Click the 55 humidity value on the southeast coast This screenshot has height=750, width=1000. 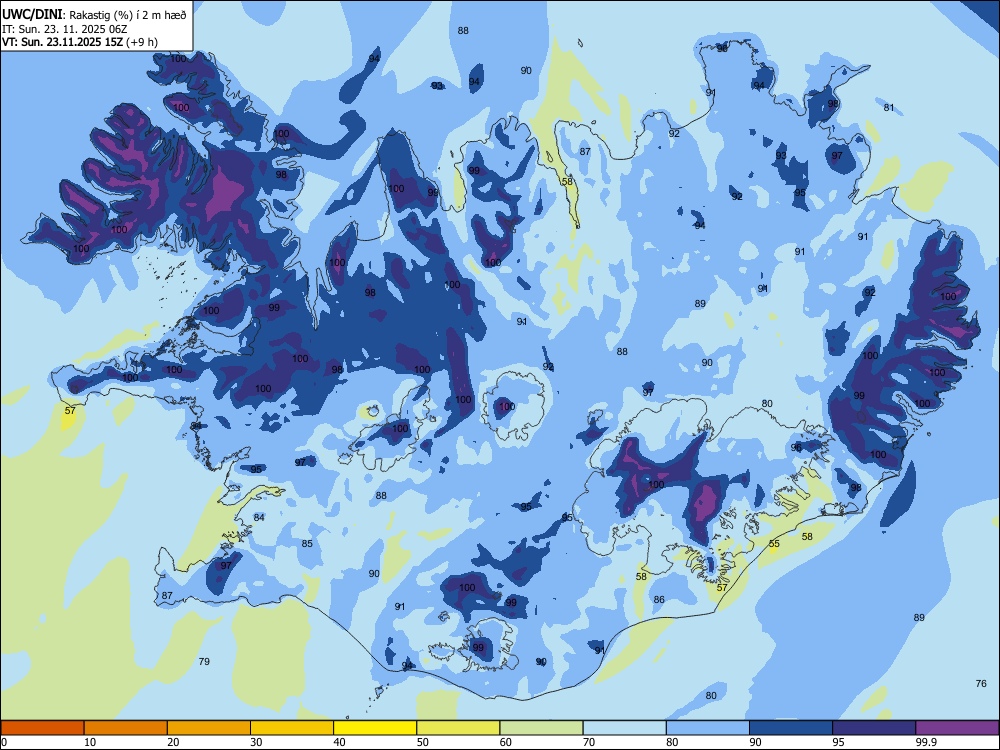[x=774, y=544]
